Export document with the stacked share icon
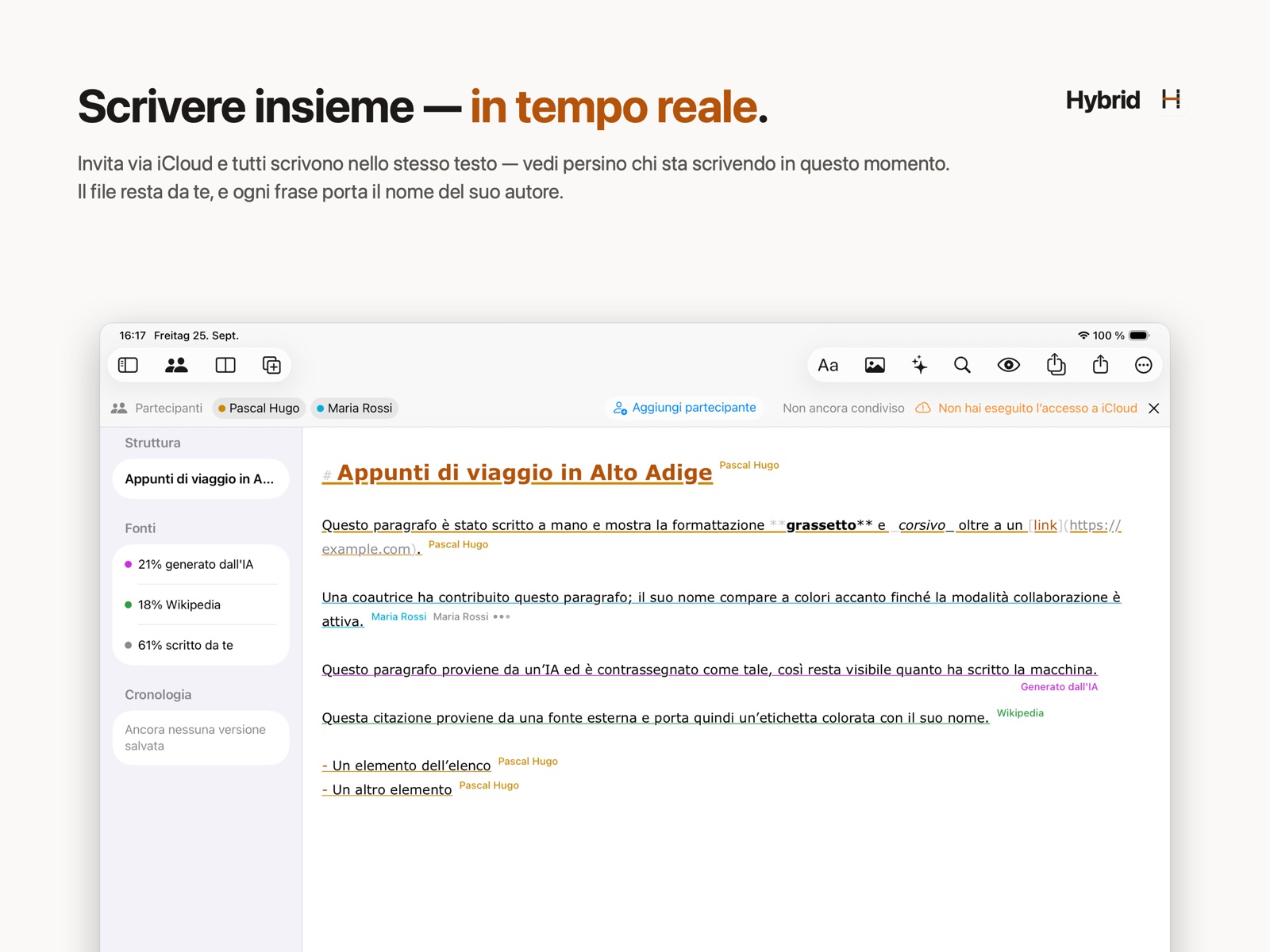Screen dimensions: 1270x952 pyautogui.click(x=1056, y=364)
